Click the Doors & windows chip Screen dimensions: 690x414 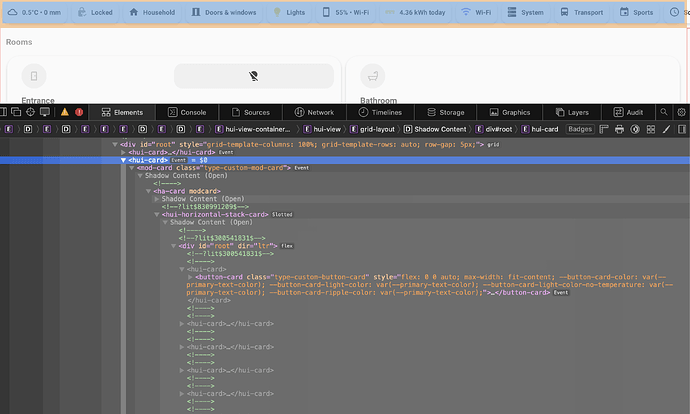point(227,13)
